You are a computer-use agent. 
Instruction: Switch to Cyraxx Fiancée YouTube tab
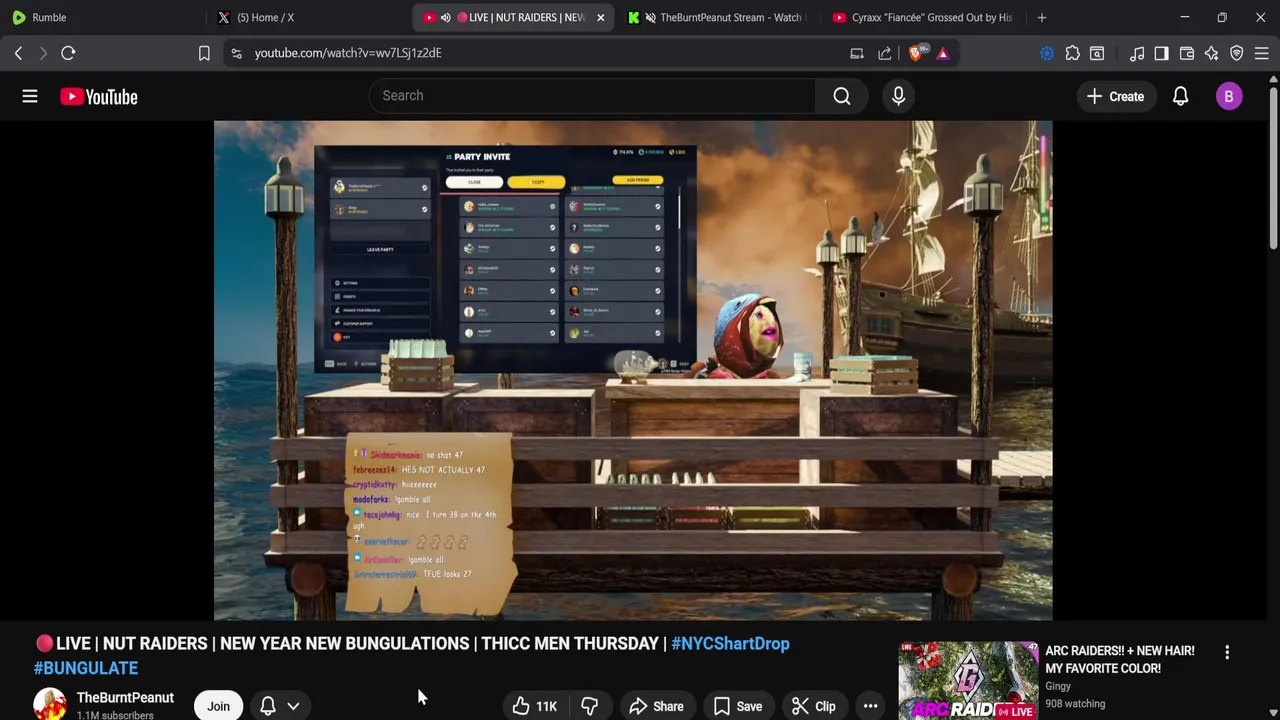[922, 17]
